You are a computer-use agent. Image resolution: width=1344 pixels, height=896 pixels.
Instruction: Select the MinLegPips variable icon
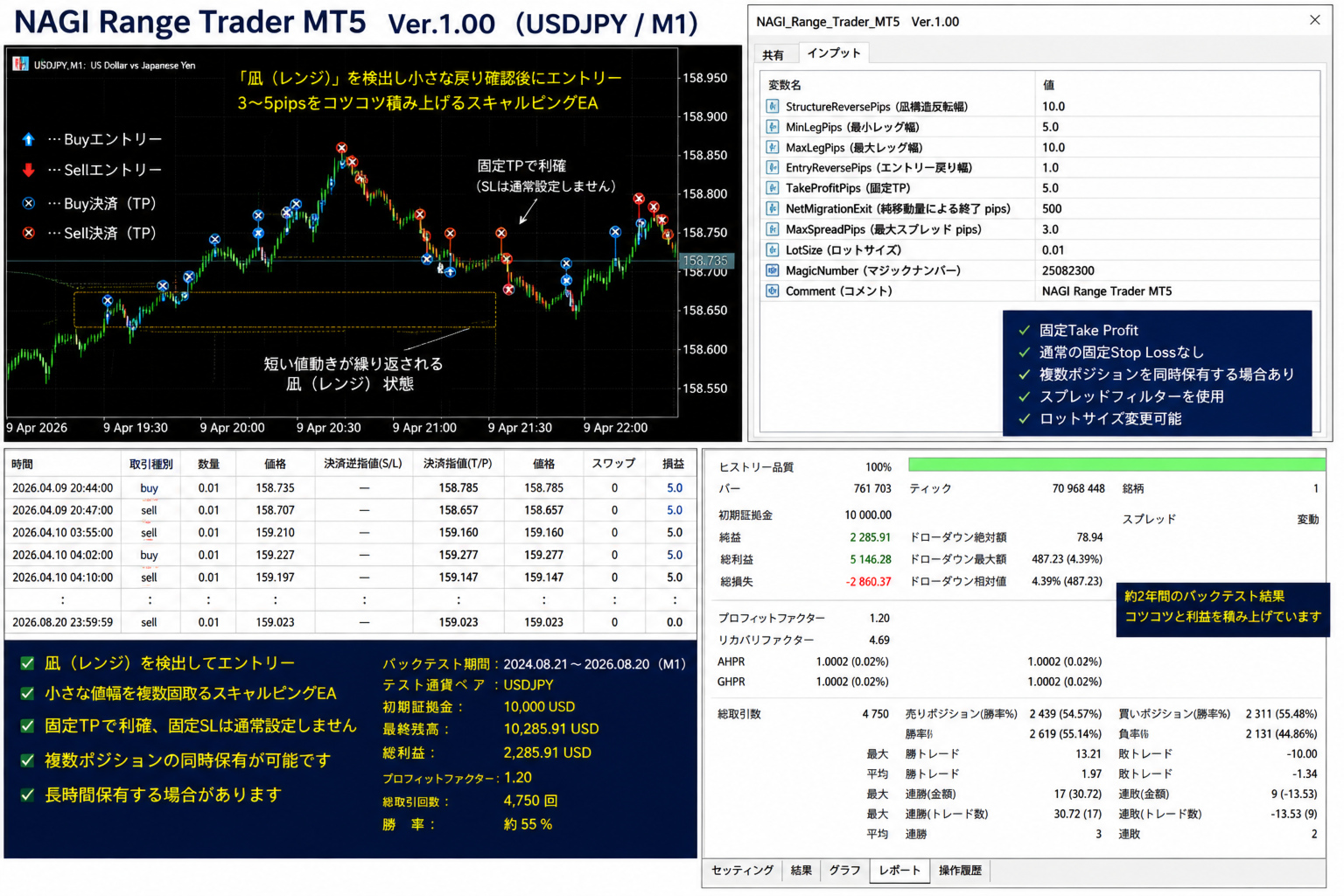(773, 127)
